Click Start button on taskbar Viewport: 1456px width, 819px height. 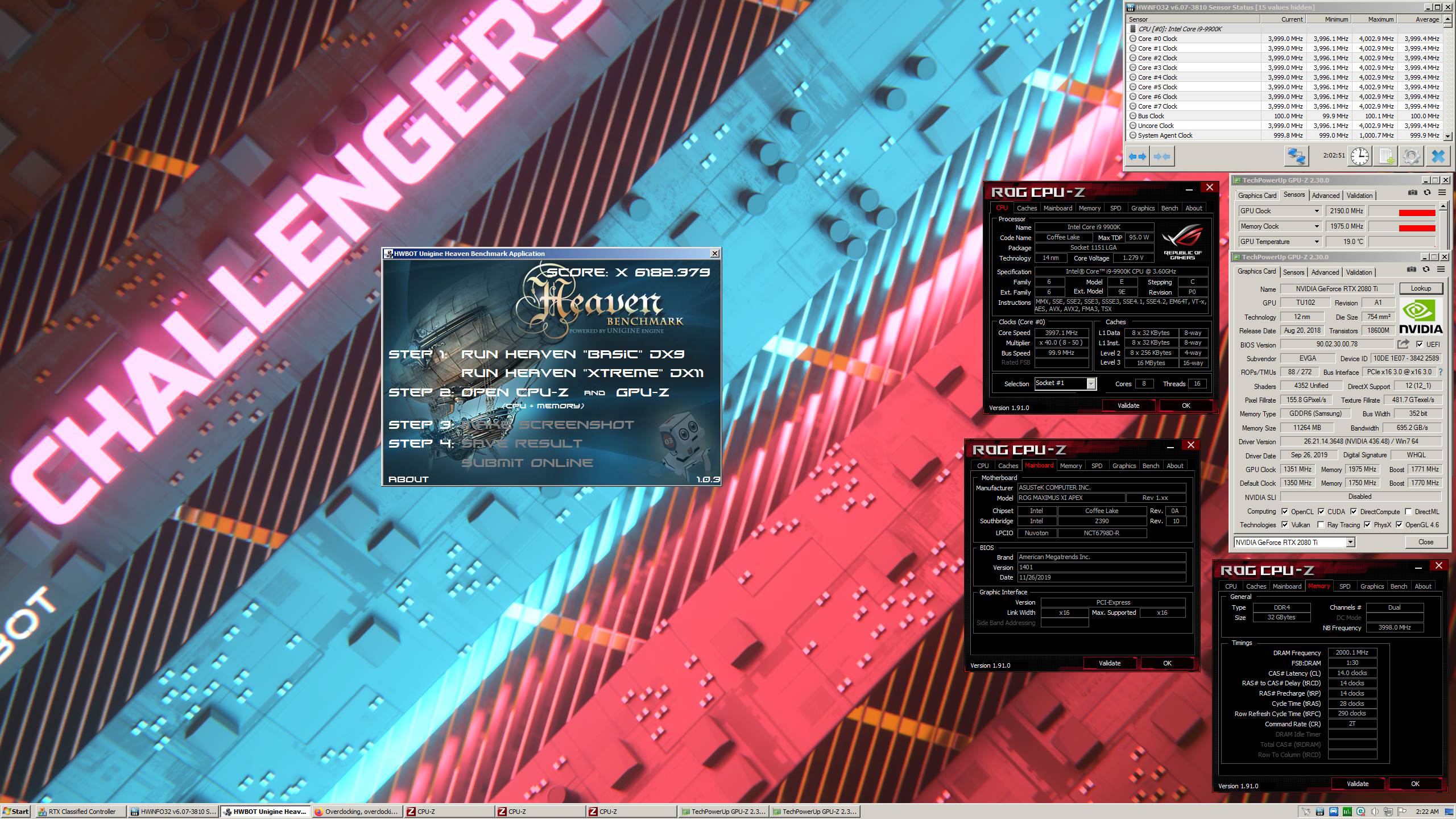click(16, 812)
